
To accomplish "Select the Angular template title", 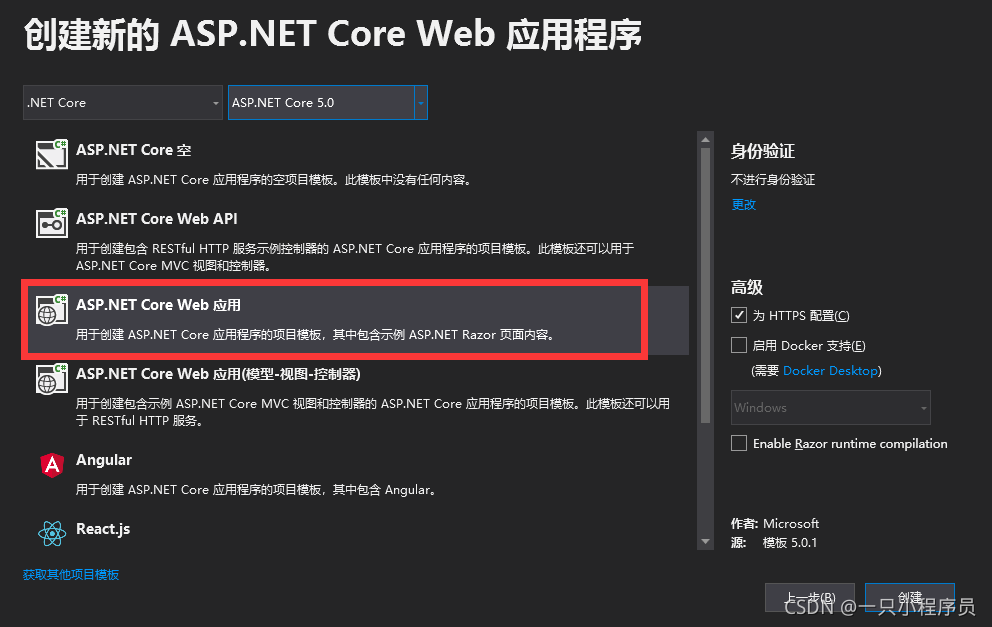I will (104, 460).
